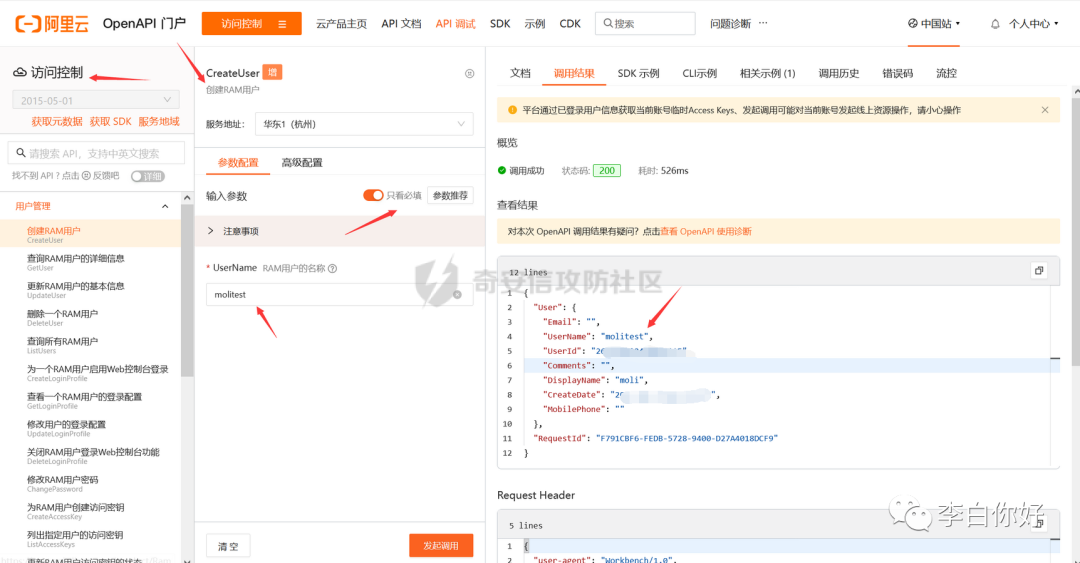Click the 获取 SDK link
Viewport: 1080px width, 563px height.
[x=110, y=121]
